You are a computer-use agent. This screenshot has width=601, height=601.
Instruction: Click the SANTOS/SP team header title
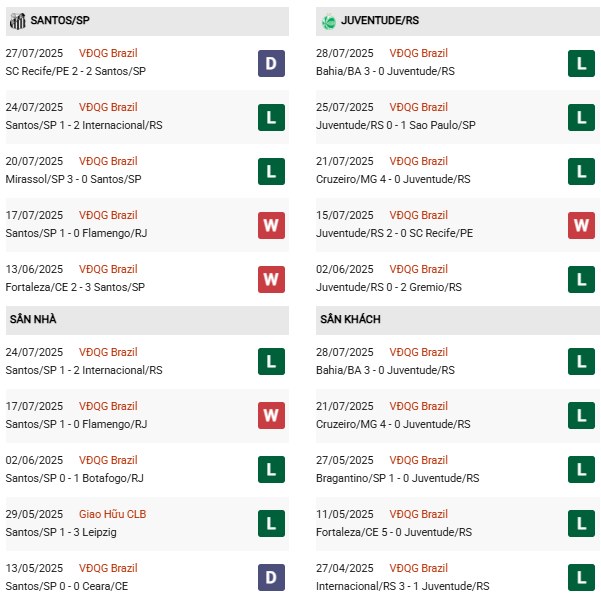click(x=58, y=20)
